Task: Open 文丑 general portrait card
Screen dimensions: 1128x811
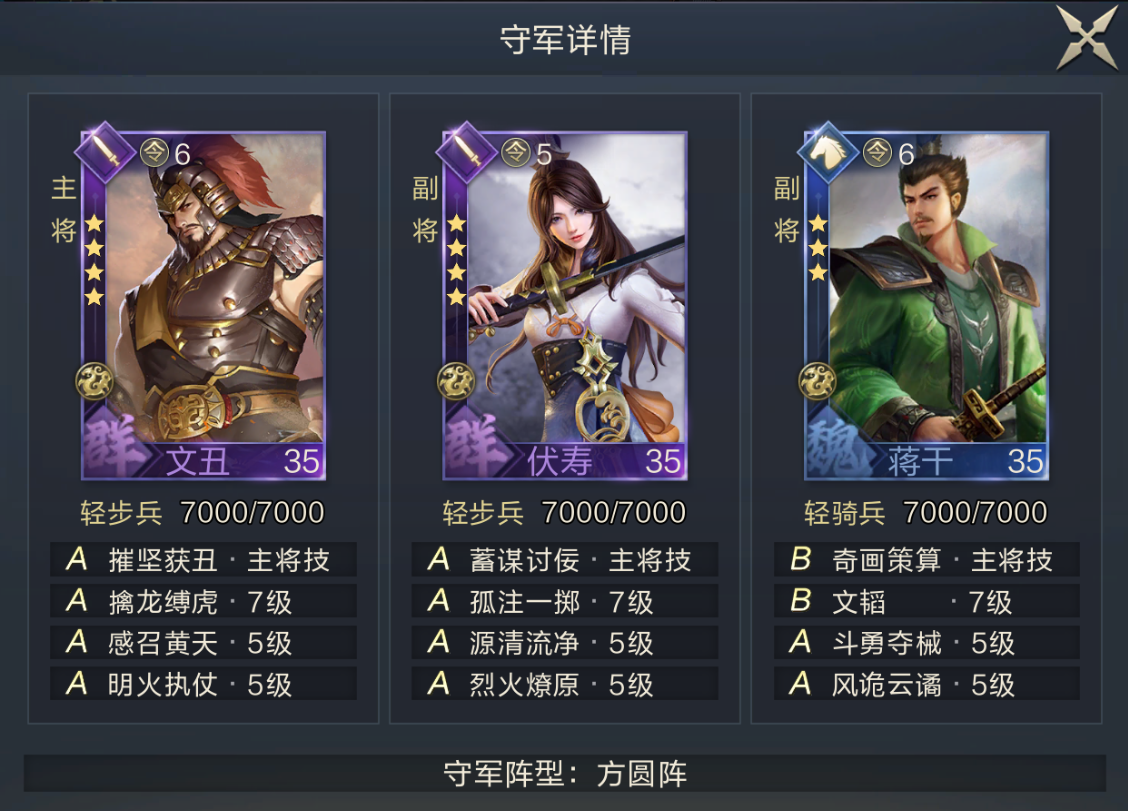Action: click(204, 306)
